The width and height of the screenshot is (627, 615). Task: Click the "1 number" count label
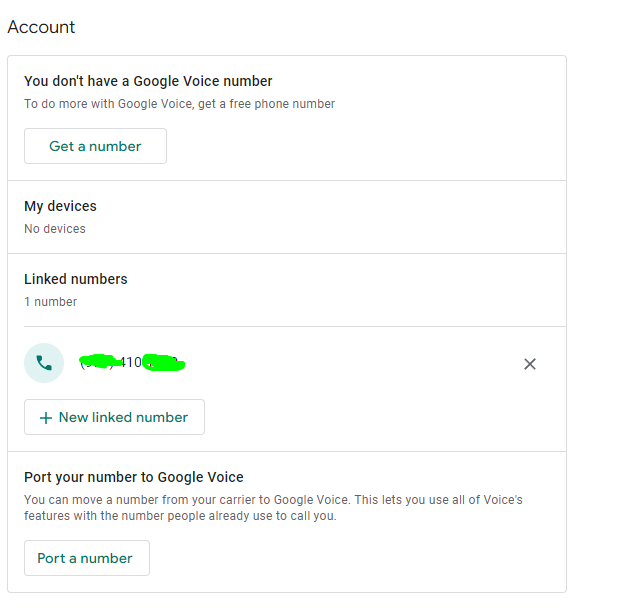tap(50, 302)
